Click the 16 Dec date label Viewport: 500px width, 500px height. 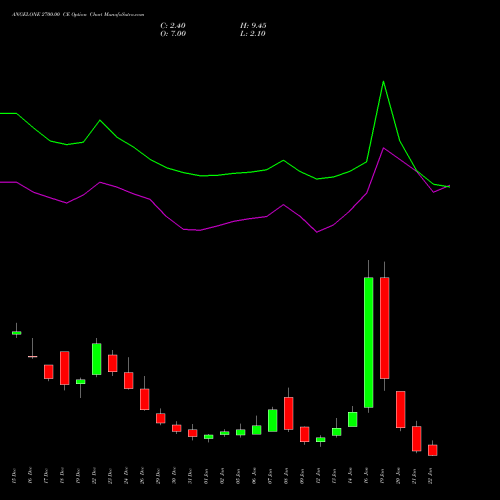pyautogui.click(x=30, y=476)
